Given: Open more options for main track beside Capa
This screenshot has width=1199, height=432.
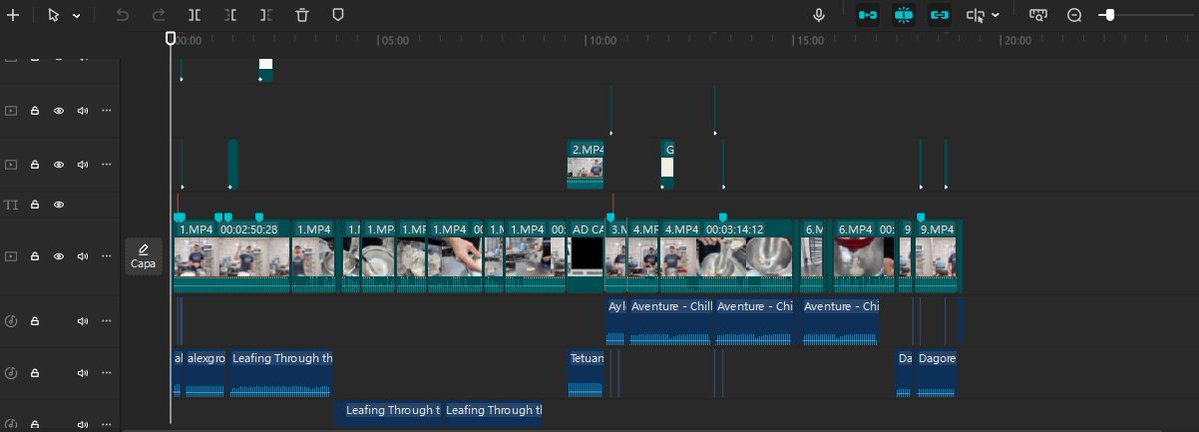Looking at the screenshot, I should 106,256.
